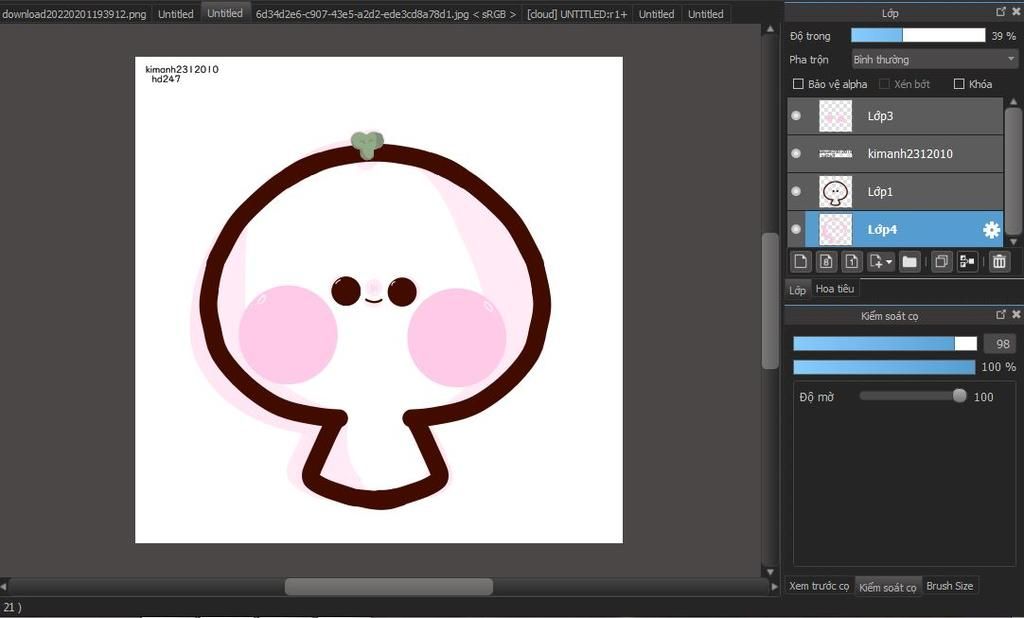Click the 100 % brush opacity value
Viewport: 1024px width, 618px height.
pos(999,367)
